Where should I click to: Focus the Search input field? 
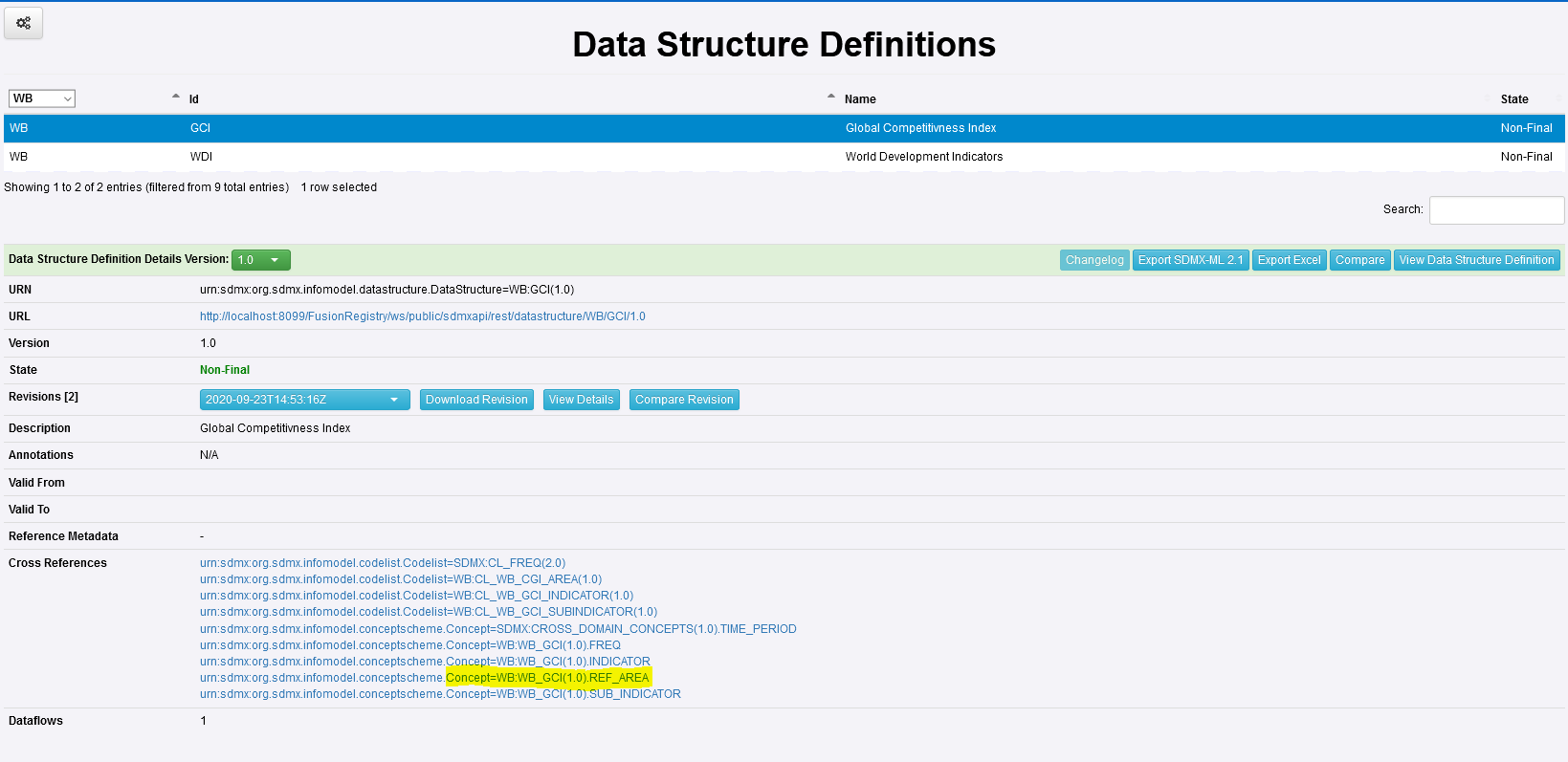click(x=1496, y=210)
